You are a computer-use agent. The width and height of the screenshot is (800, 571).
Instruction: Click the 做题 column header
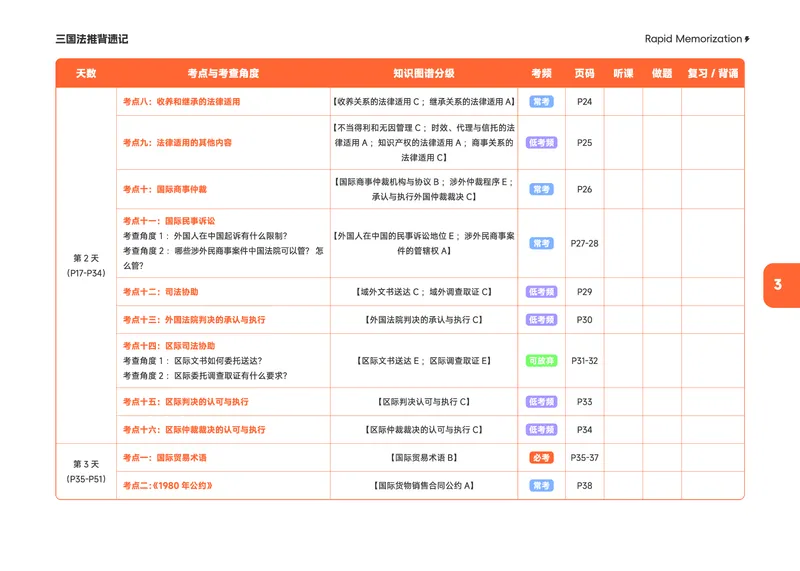662,73
